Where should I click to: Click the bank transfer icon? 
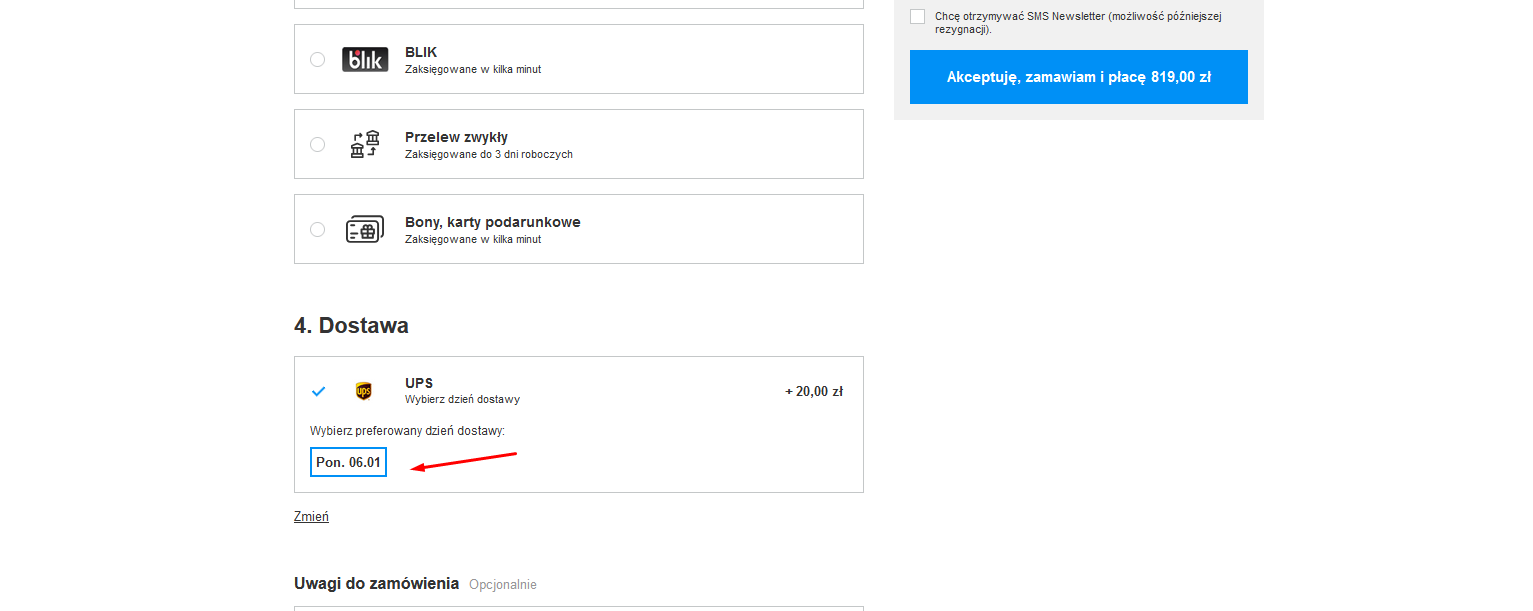coord(365,144)
